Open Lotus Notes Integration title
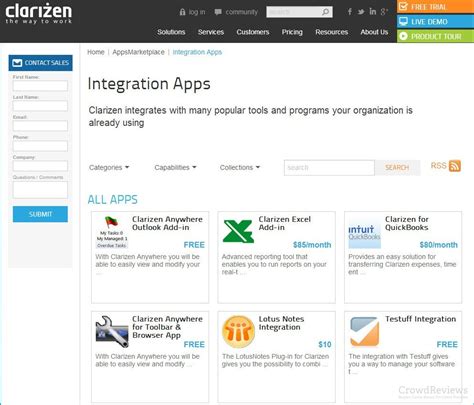Image resolution: width=474 pixels, height=405 pixels. click(x=281, y=323)
